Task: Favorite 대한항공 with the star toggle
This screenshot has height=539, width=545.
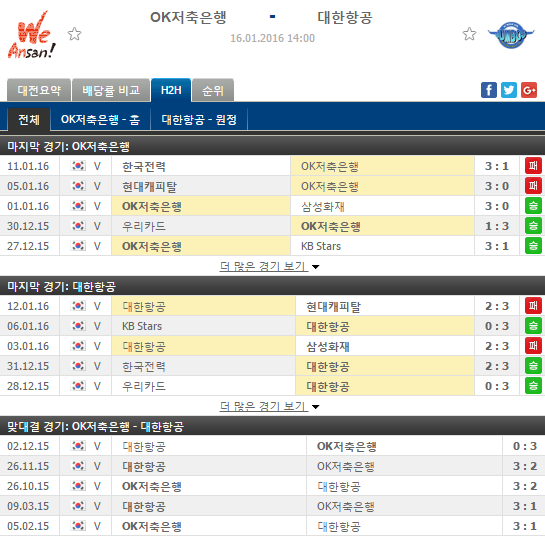Action: 469,34
